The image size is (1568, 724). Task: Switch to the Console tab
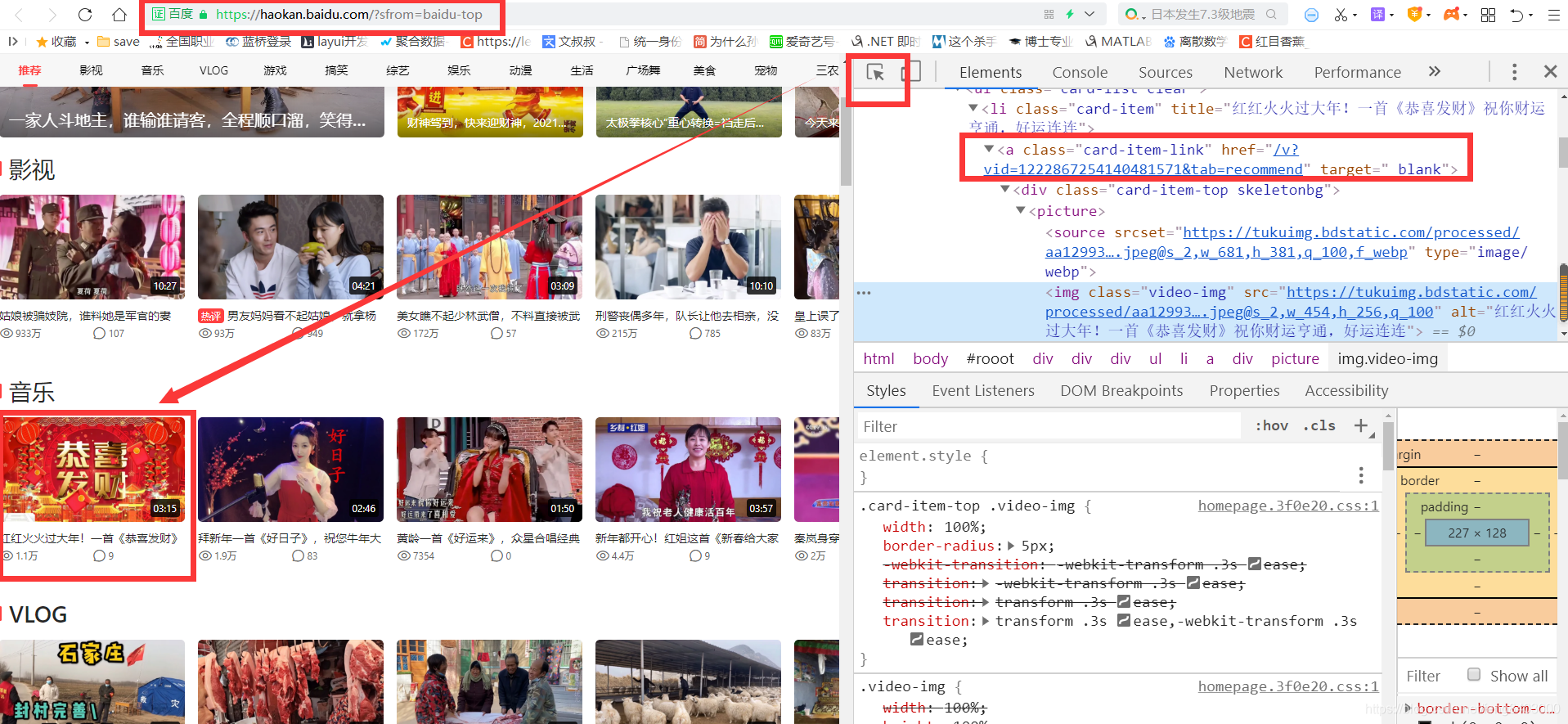tap(1080, 72)
